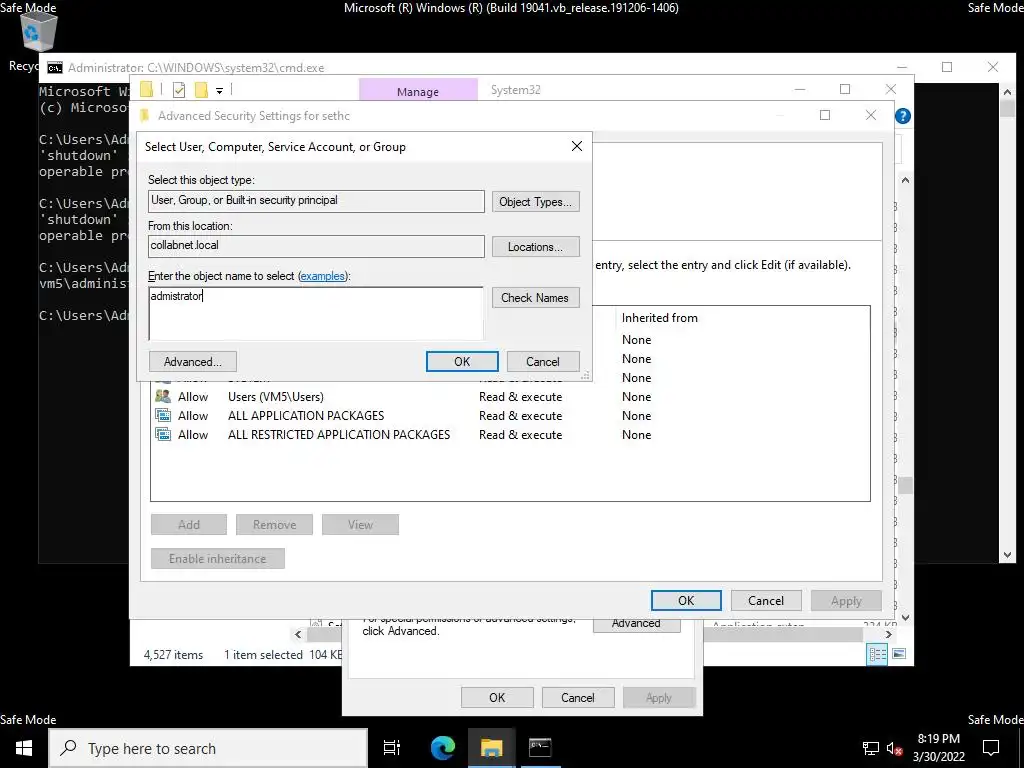1024x768 pixels.
Task: Confirm Select User dialog with OK
Action: coord(462,362)
